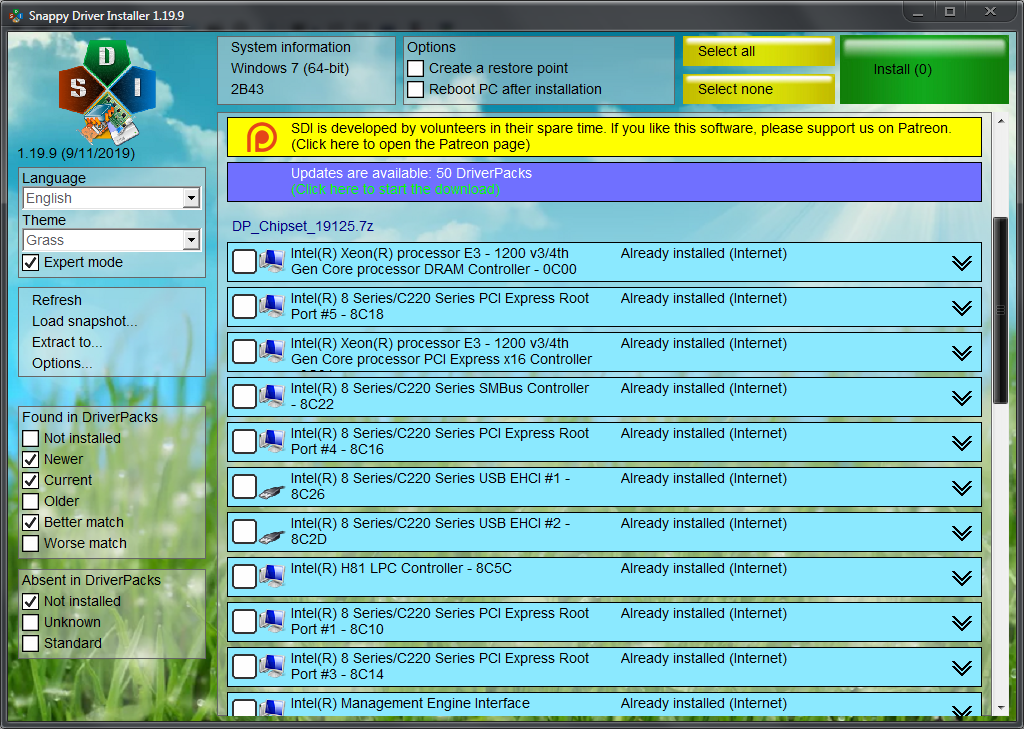Click computer icon for DRAM Controller 0C00
Image resolution: width=1024 pixels, height=729 pixels.
(272, 261)
